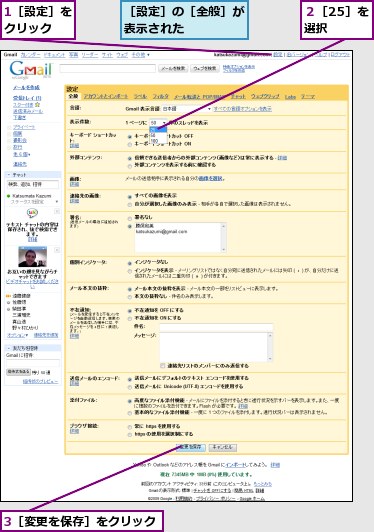The width and height of the screenshot is (374, 532).
Task: Check 'only send to contacts' checkbox
Action: click(x=163, y=366)
